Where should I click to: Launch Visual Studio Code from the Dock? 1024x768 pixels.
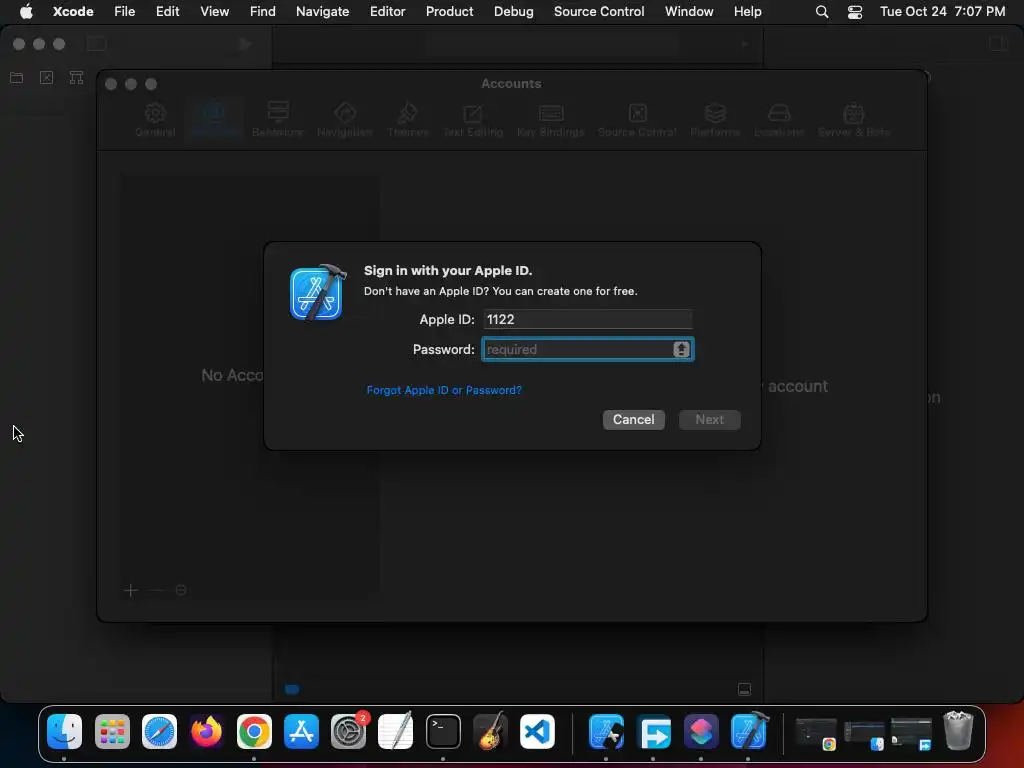click(537, 731)
